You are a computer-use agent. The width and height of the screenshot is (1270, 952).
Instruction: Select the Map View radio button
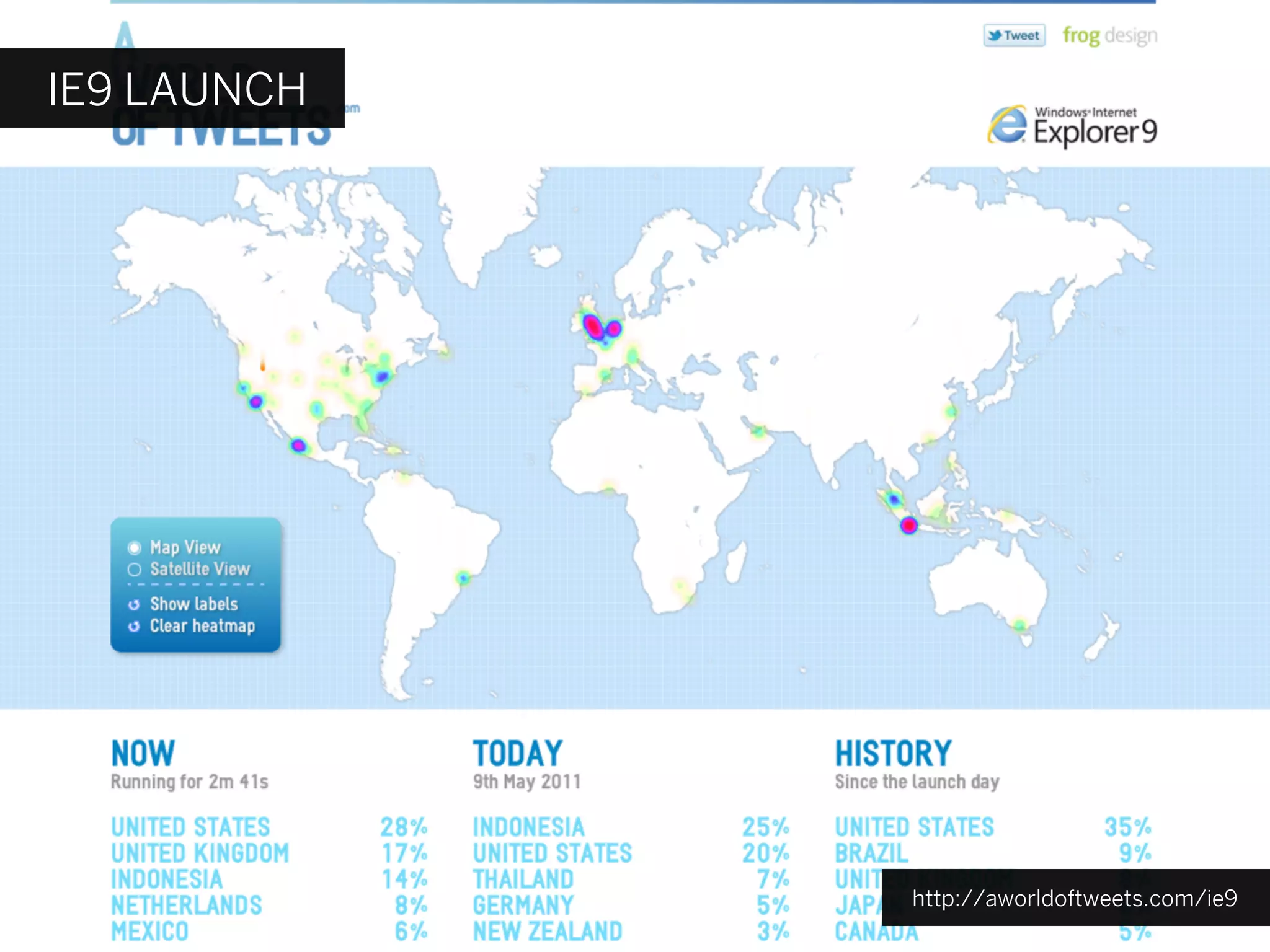[135, 548]
